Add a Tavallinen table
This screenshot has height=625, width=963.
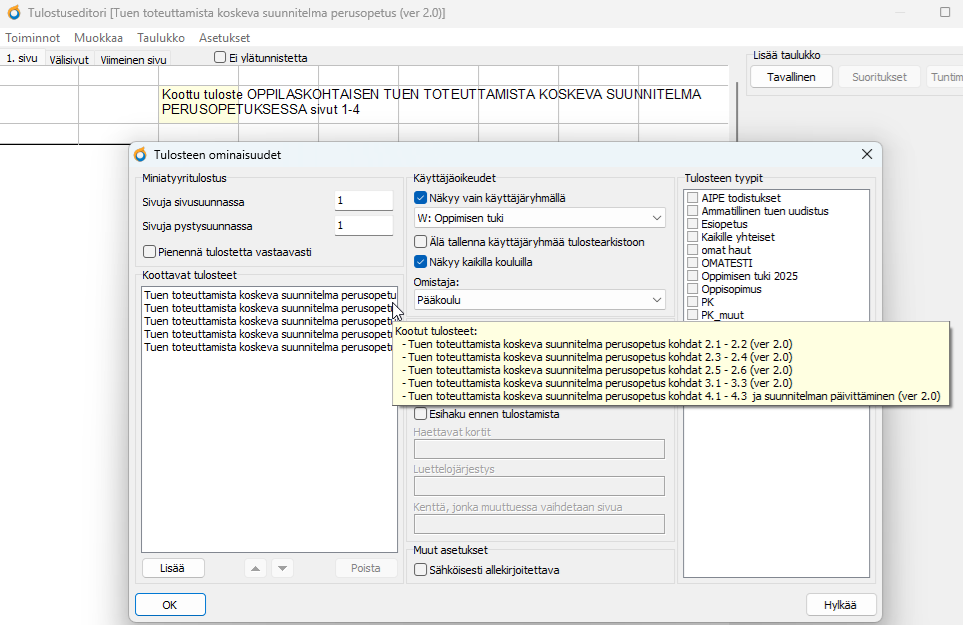[x=791, y=77]
